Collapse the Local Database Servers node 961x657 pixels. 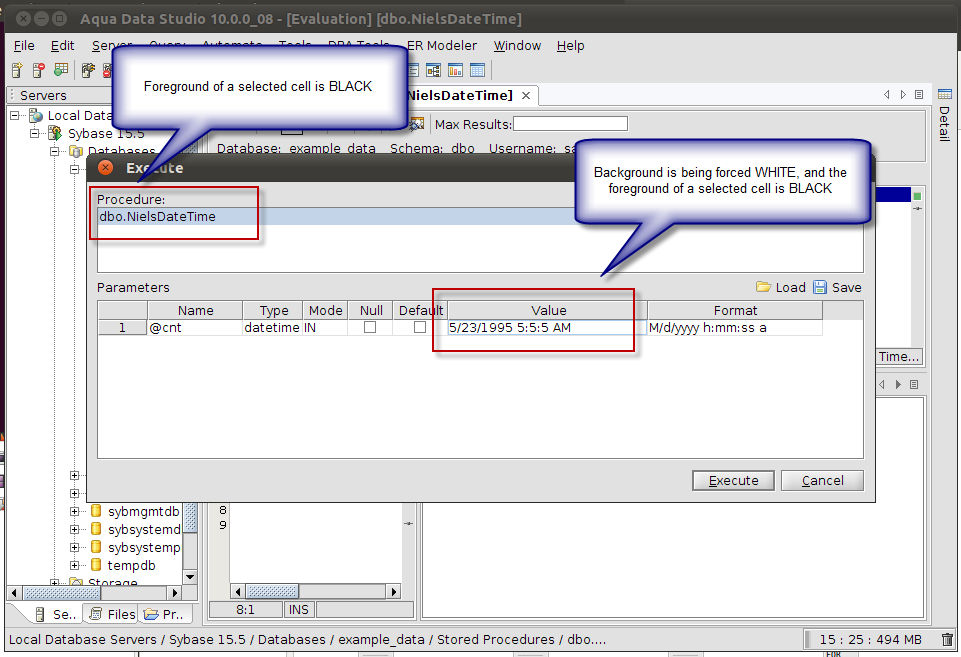click(15, 115)
